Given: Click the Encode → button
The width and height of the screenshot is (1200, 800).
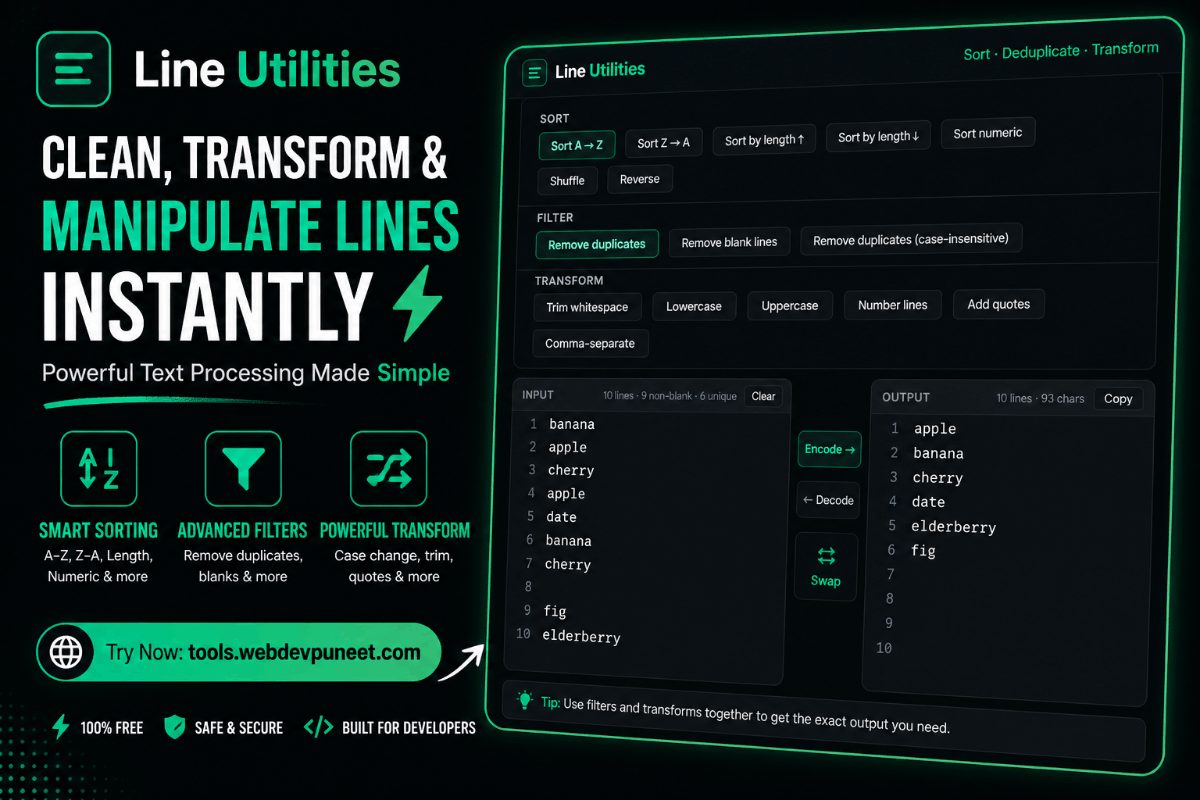Looking at the screenshot, I should (x=829, y=449).
